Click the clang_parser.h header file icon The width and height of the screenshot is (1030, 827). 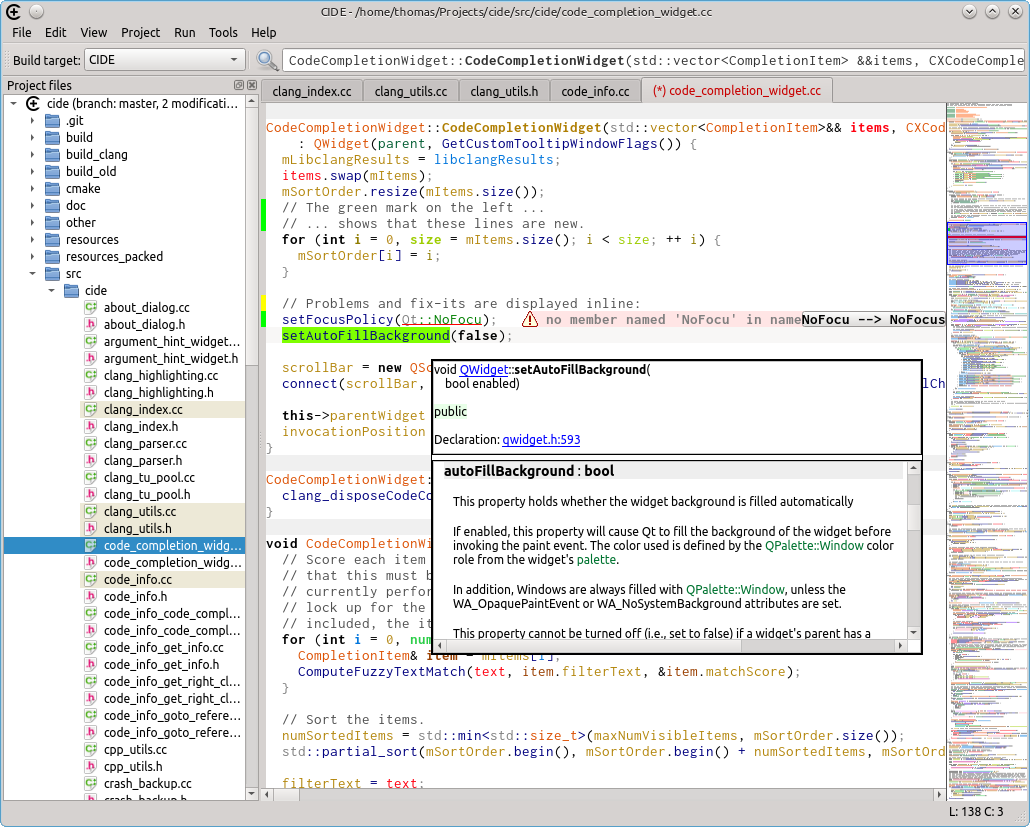90,461
